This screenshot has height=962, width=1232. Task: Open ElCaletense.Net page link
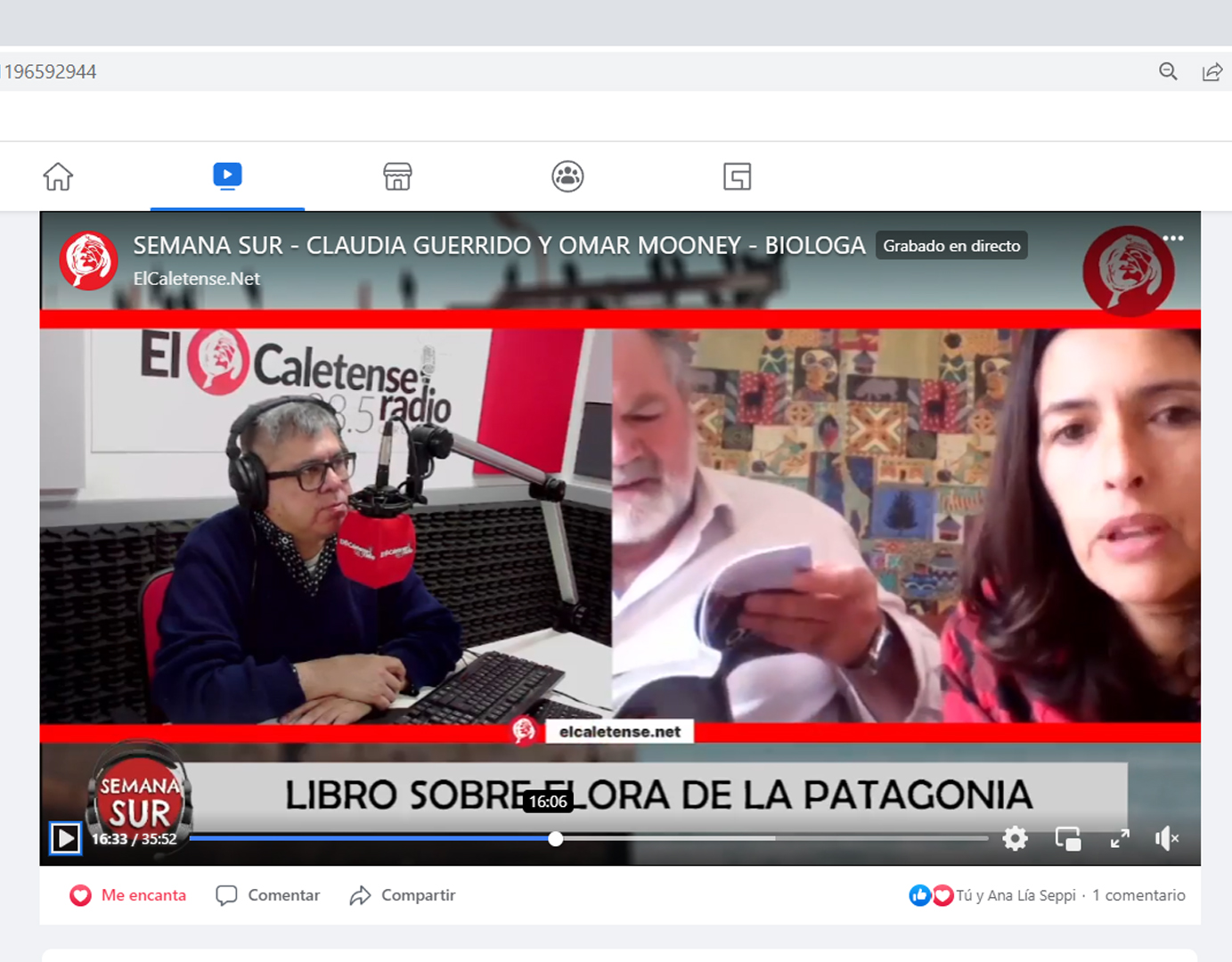click(x=197, y=278)
